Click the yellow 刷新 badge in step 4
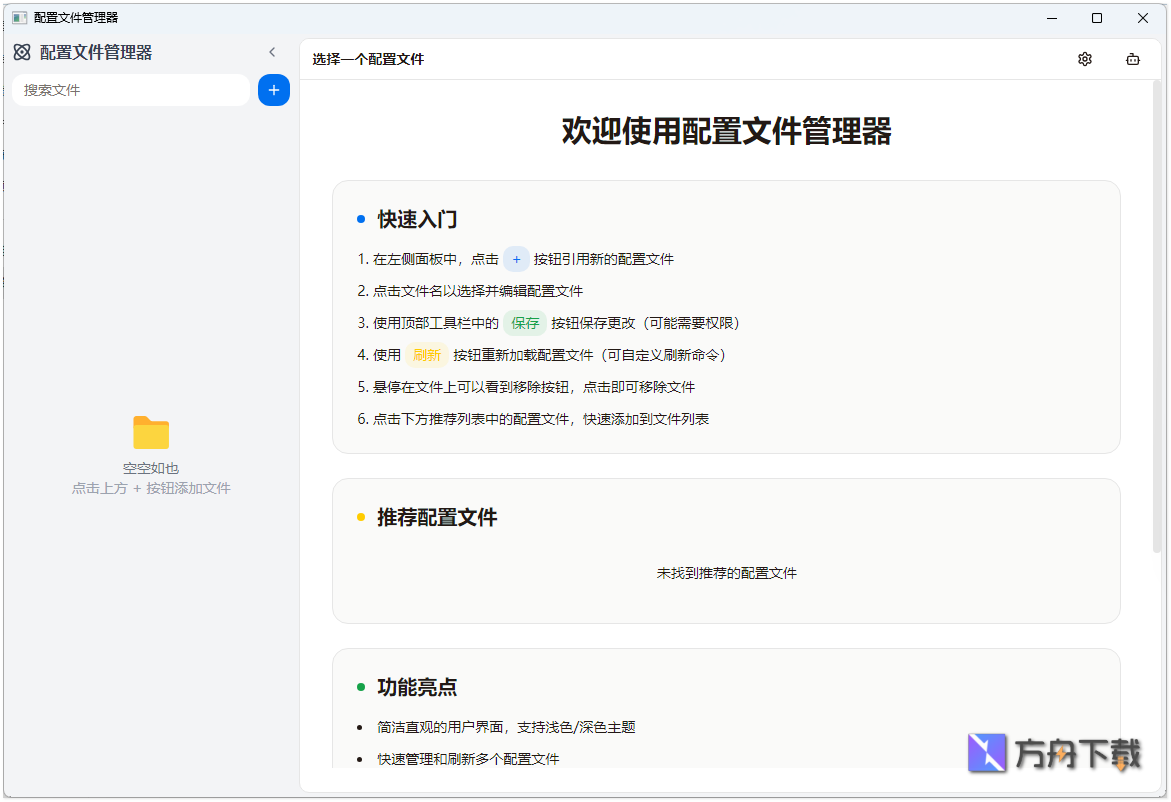This screenshot has height=802, width=1171. [427, 354]
